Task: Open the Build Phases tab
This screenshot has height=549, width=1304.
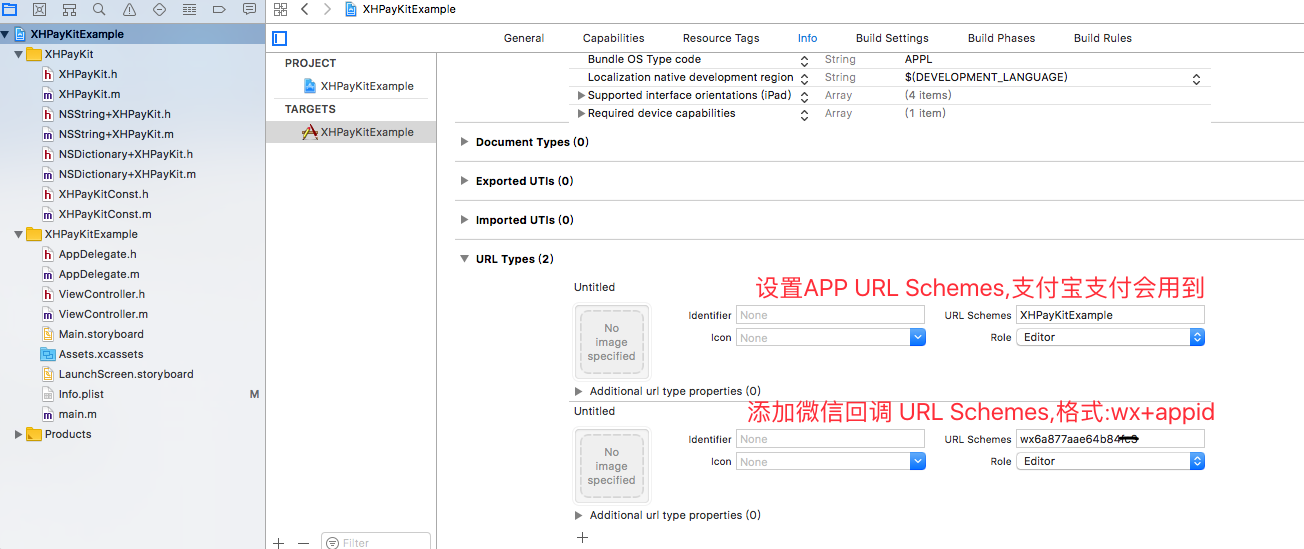Action: [x=1001, y=38]
